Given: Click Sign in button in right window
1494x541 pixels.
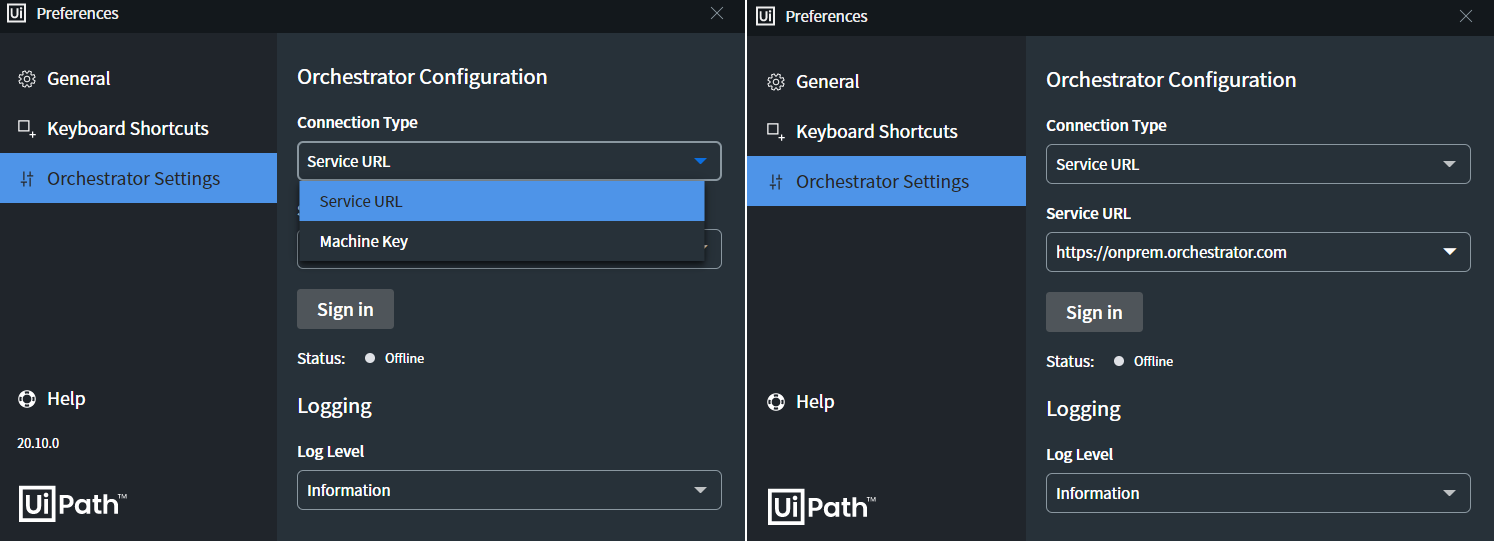Looking at the screenshot, I should point(1094,312).
